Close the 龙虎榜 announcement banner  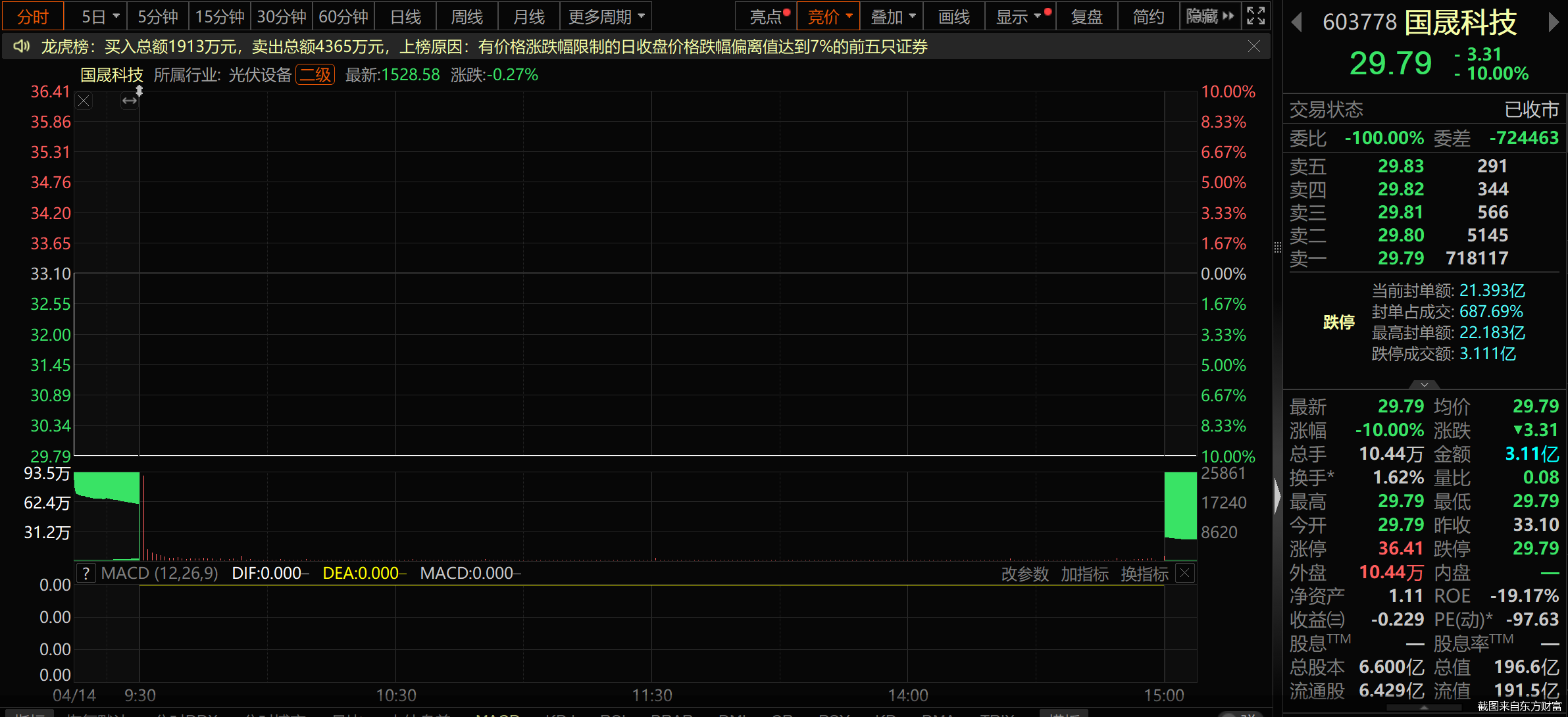(x=1254, y=46)
